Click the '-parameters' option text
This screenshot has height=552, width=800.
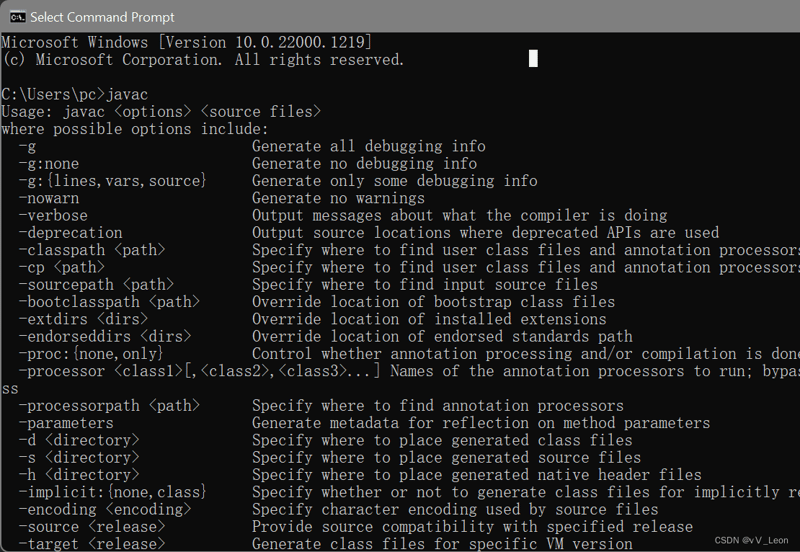[x=66, y=423]
